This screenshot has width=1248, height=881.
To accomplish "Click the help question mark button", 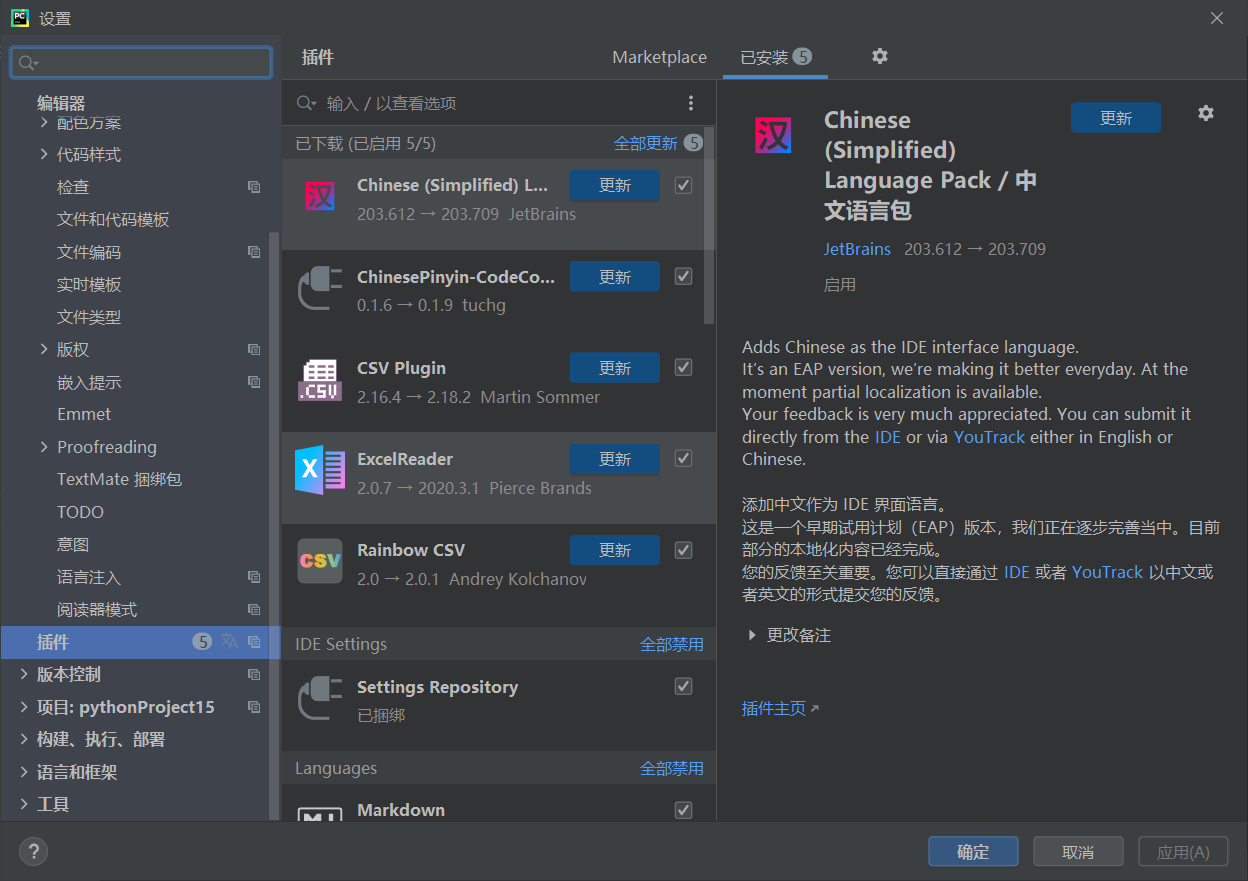I will [33, 852].
